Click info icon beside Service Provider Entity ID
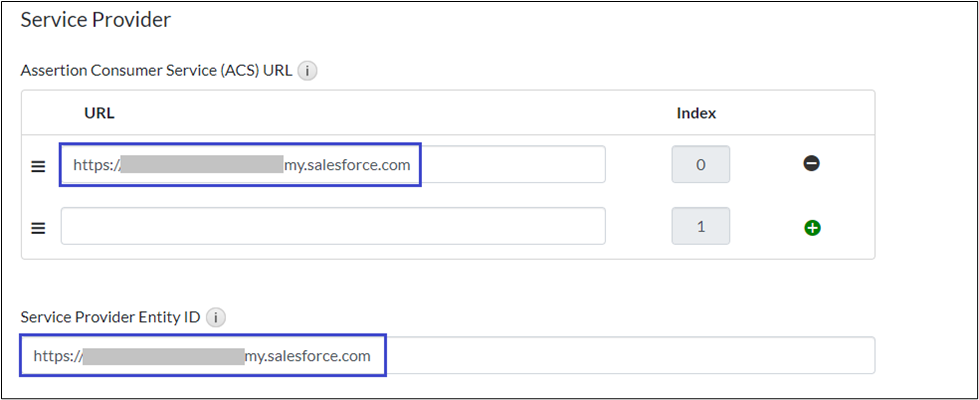 (217, 317)
